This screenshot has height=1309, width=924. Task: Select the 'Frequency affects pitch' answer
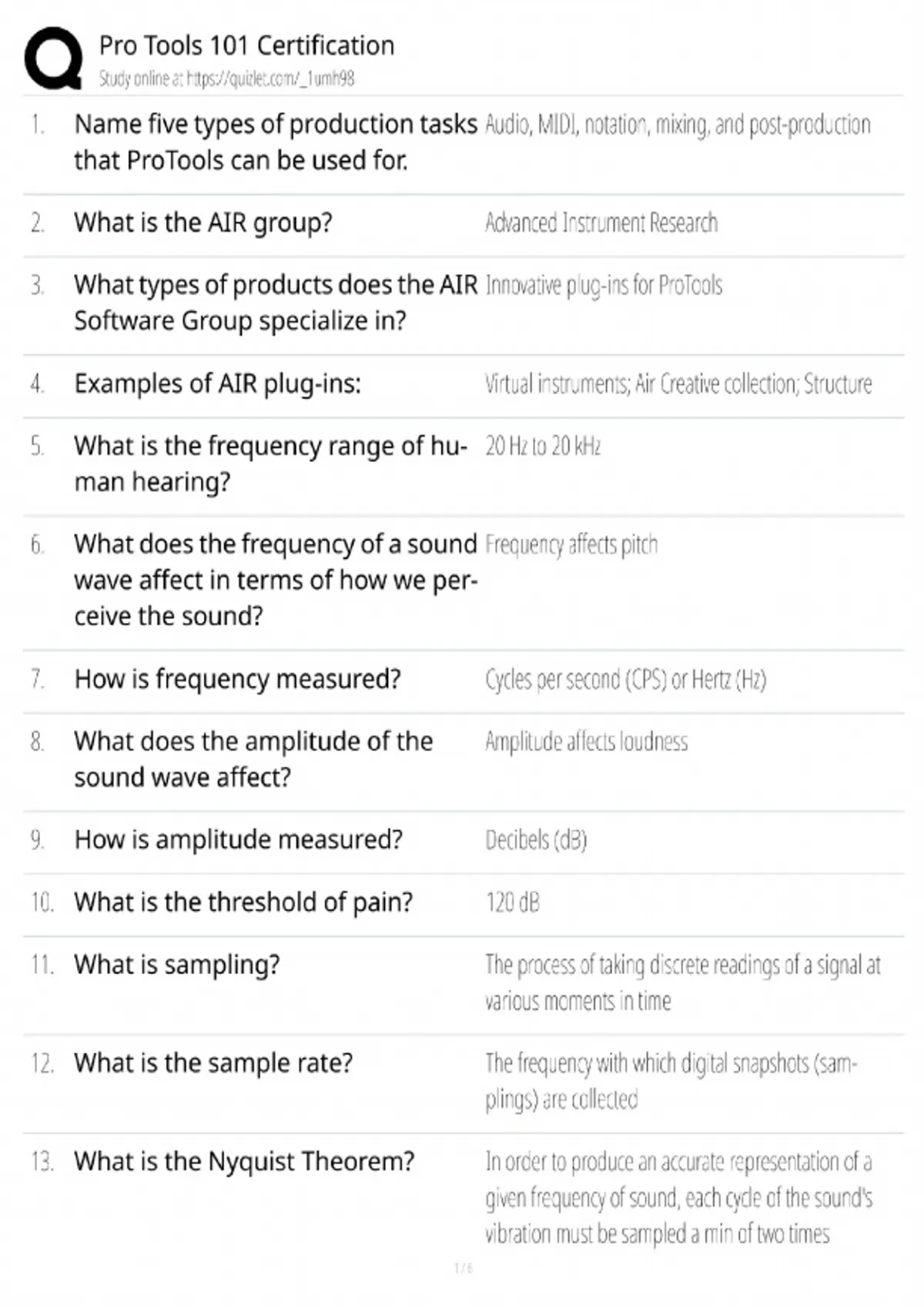coord(571,544)
